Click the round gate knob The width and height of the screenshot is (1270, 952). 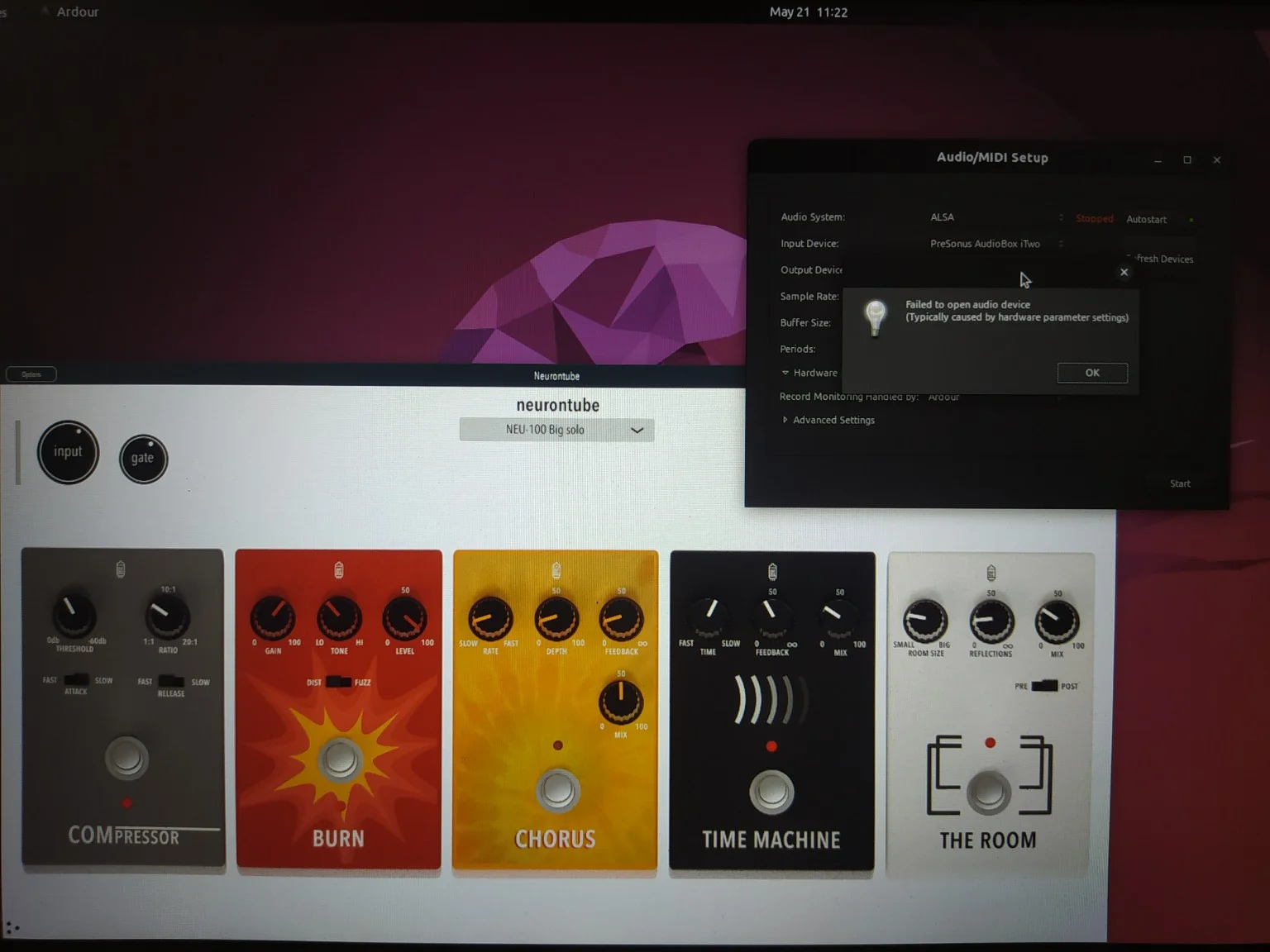pyautogui.click(x=143, y=459)
